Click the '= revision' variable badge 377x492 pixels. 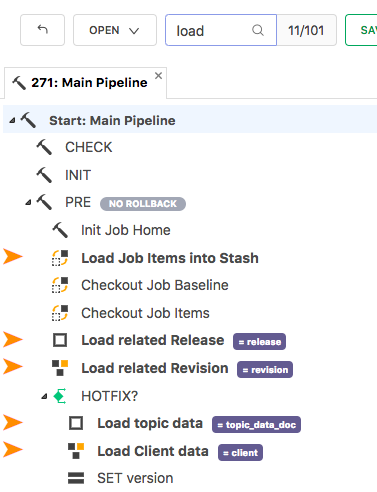tap(265, 370)
